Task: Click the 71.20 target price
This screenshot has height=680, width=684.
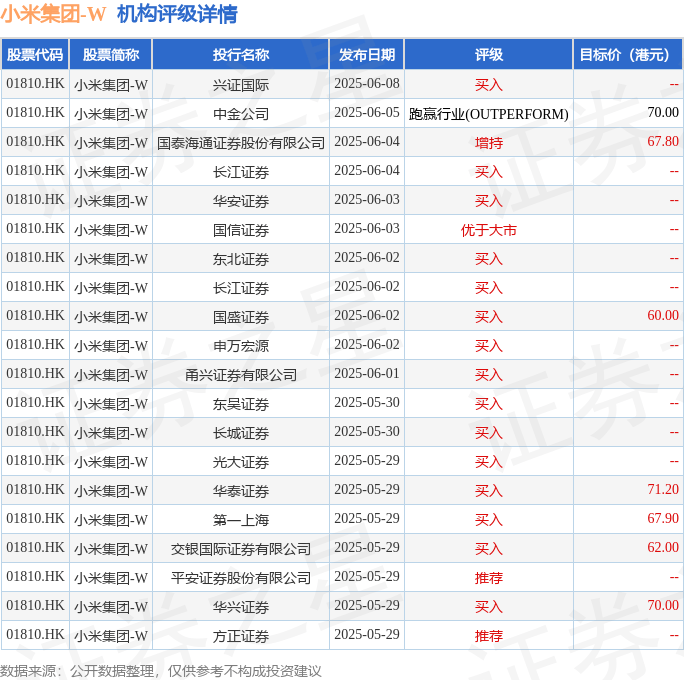Action: click(663, 489)
